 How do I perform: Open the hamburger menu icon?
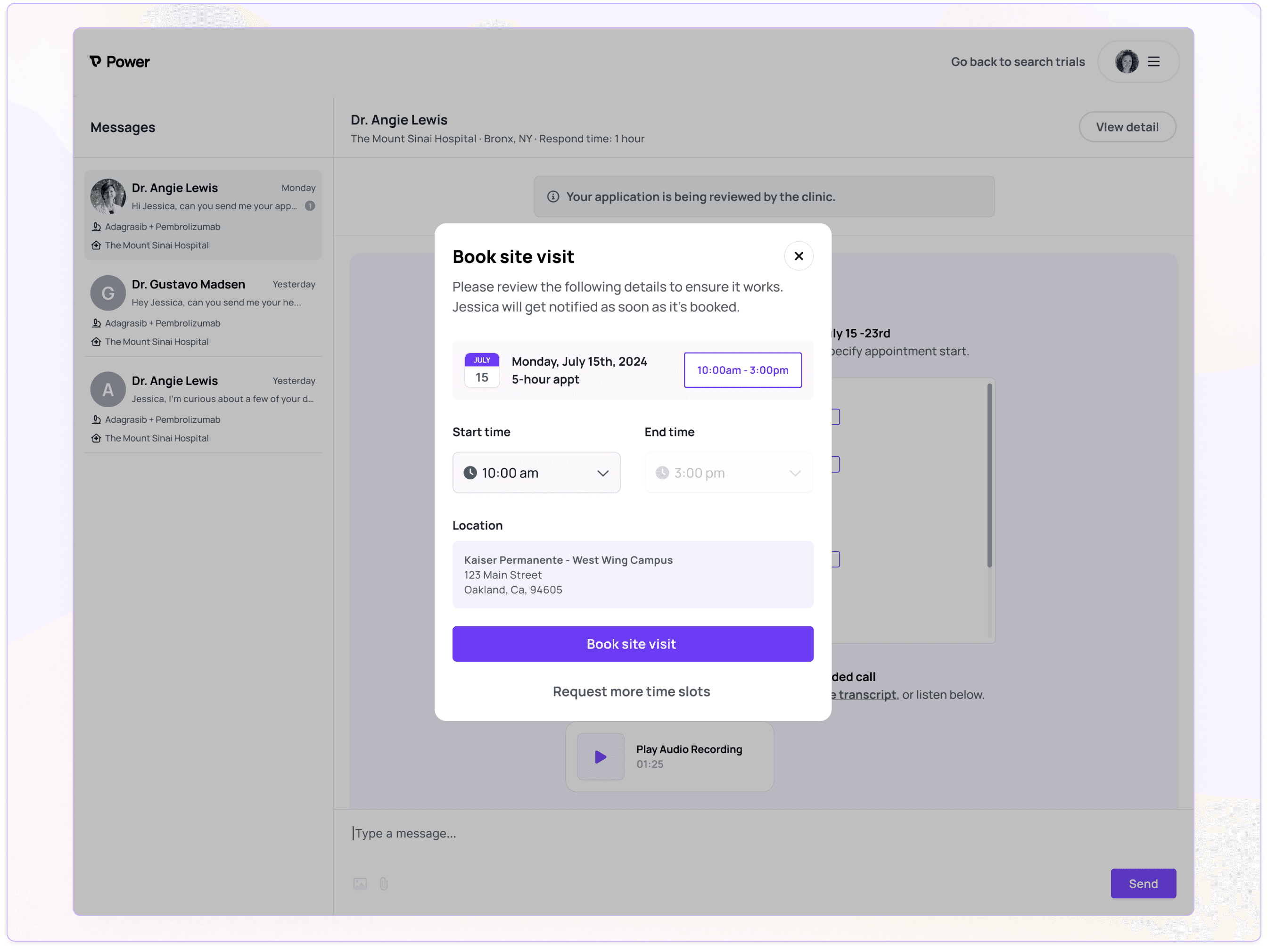[x=1153, y=61]
